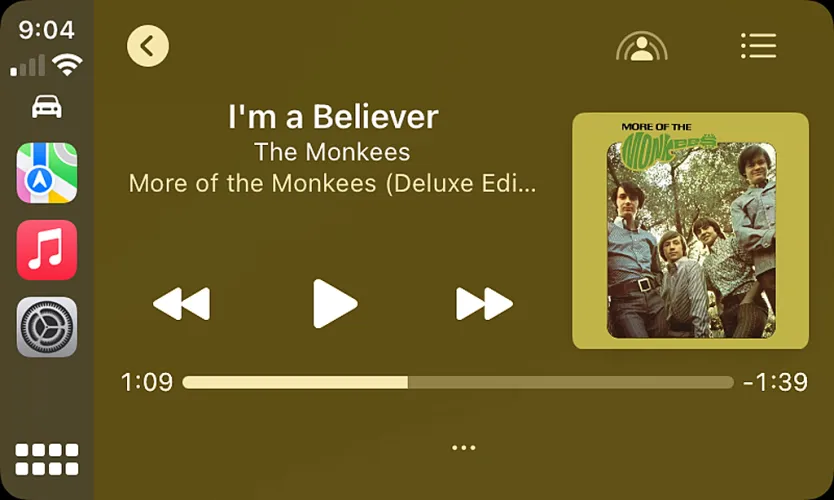Rewind to the previous track
Image resolution: width=834 pixels, height=500 pixels.
pyautogui.click(x=181, y=304)
